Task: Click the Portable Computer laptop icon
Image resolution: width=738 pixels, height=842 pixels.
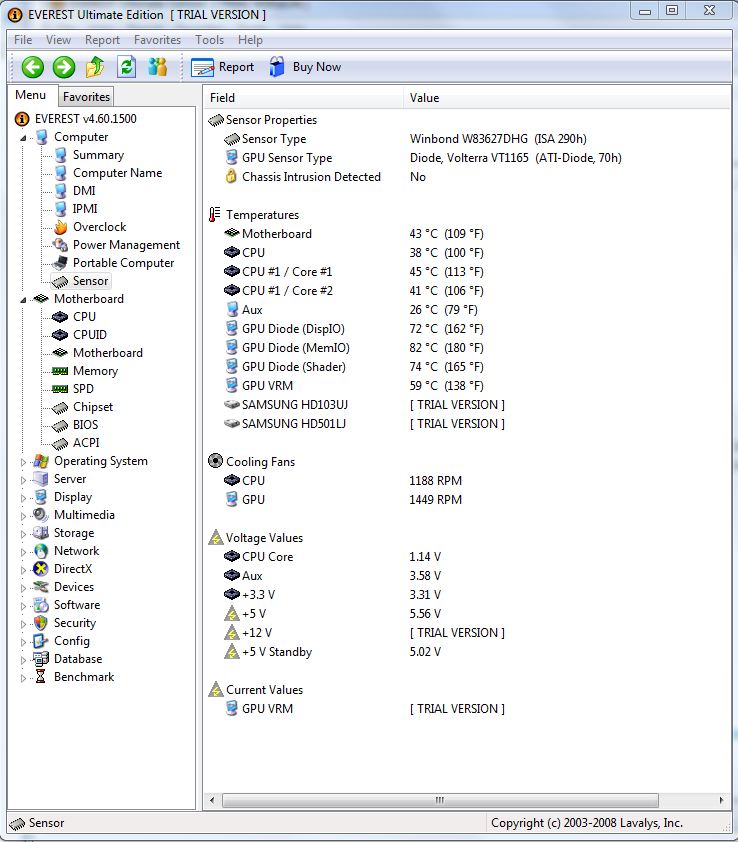Action: (x=60, y=263)
